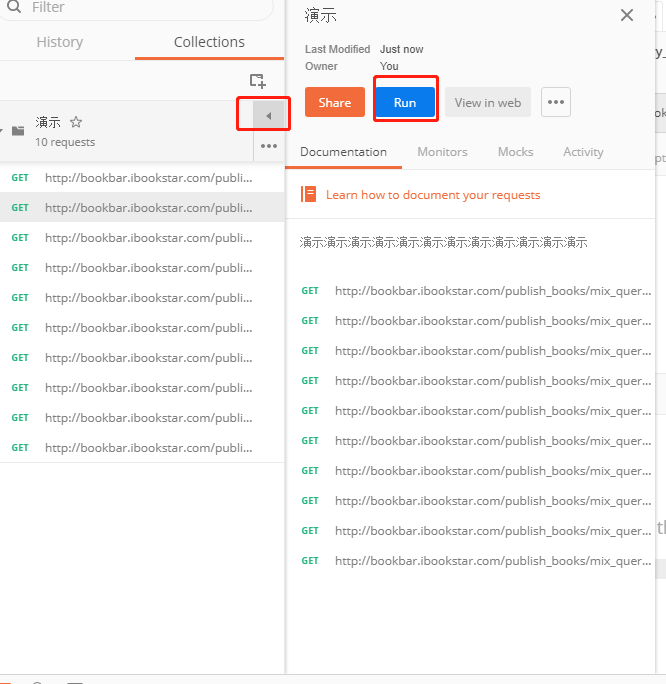Switch to the Monitors tab
The width and height of the screenshot is (666, 684).
(442, 152)
